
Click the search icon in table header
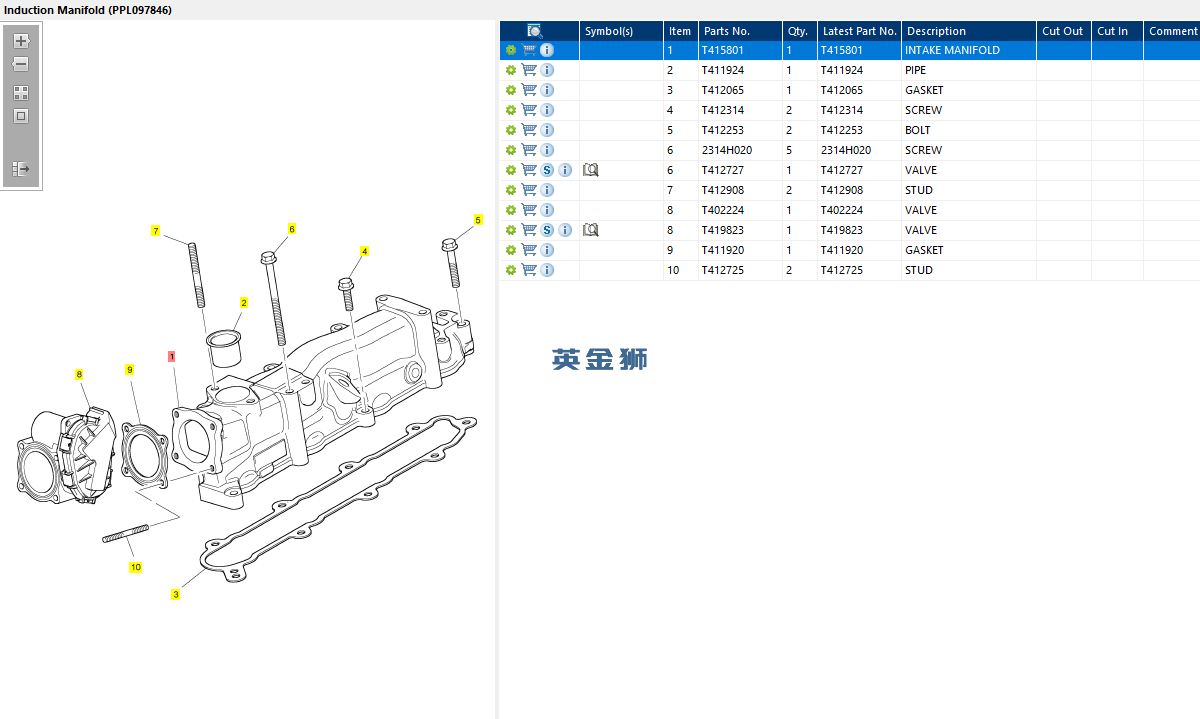pos(535,31)
